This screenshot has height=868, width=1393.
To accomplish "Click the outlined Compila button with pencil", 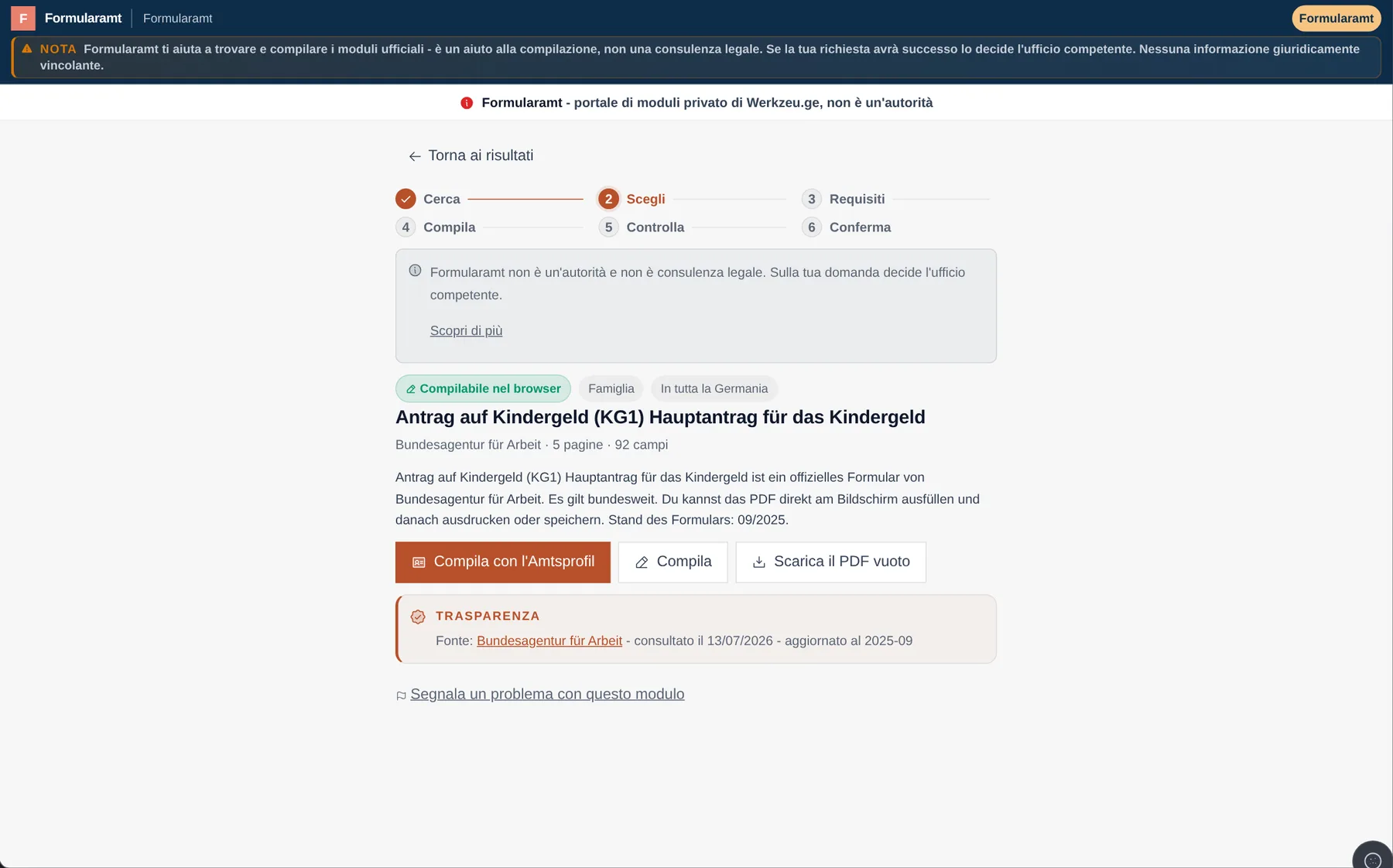I will pos(673,562).
